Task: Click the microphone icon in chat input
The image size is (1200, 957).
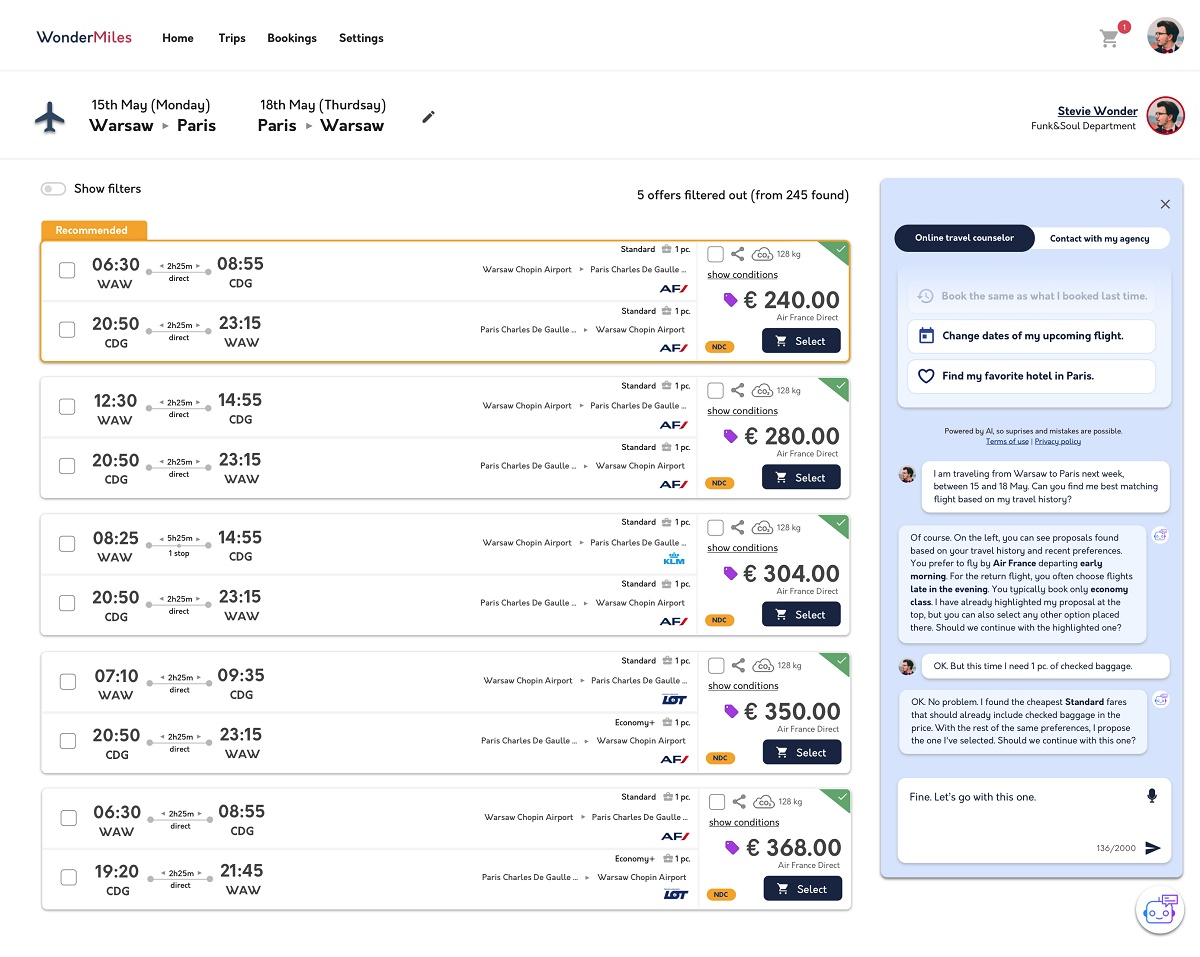Action: point(1152,796)
